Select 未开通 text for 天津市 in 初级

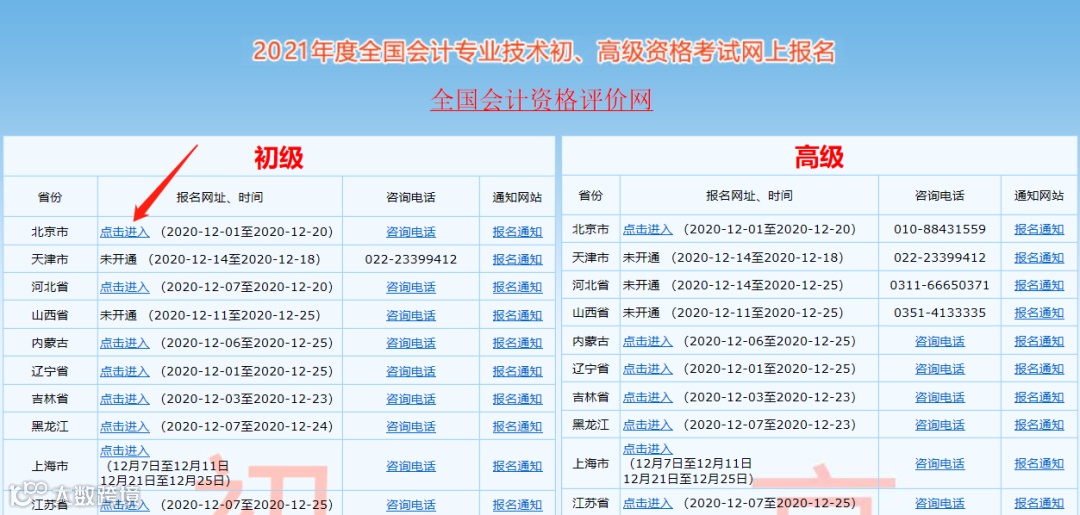tap(118, 260)
